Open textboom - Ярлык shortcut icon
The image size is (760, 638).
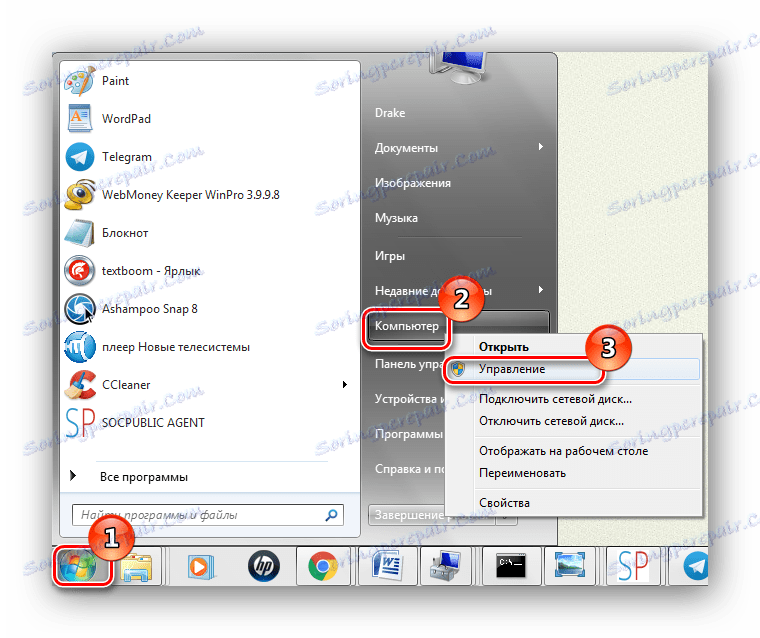(79, 271)
